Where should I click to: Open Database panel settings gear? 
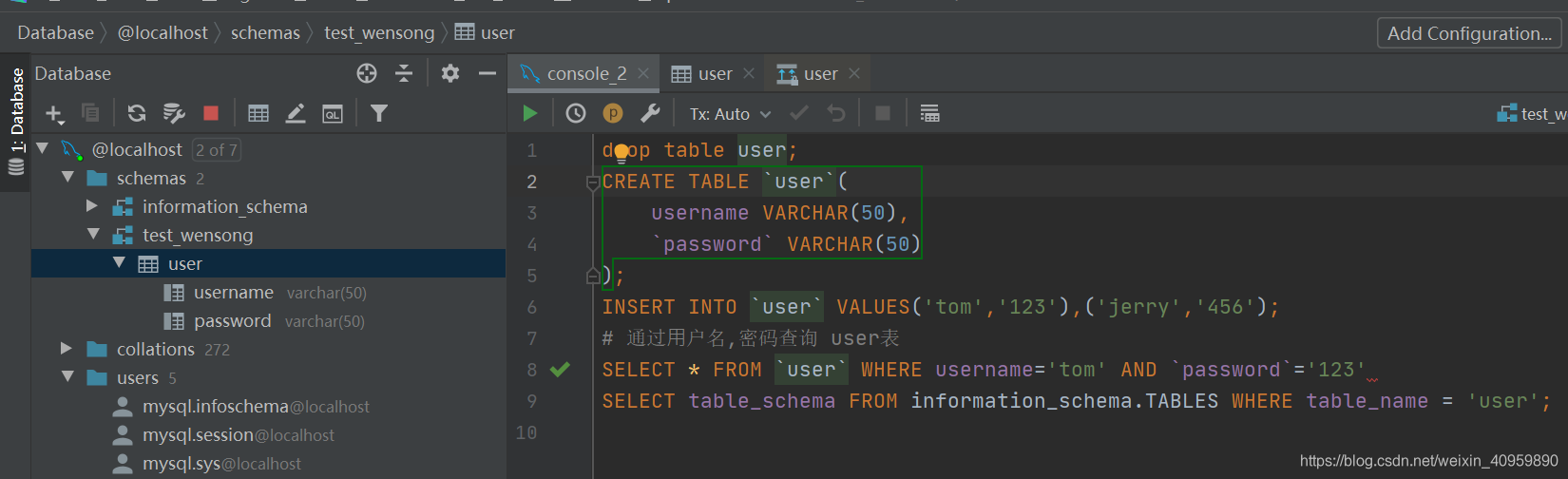point(450,73)
